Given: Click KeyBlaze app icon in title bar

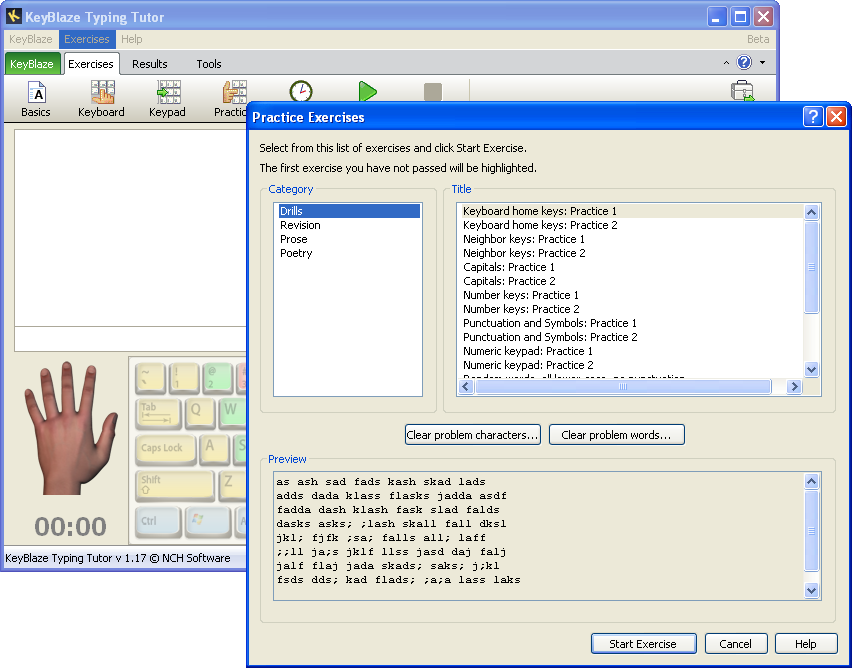Looking at the screenshot, I should [14, 16].
